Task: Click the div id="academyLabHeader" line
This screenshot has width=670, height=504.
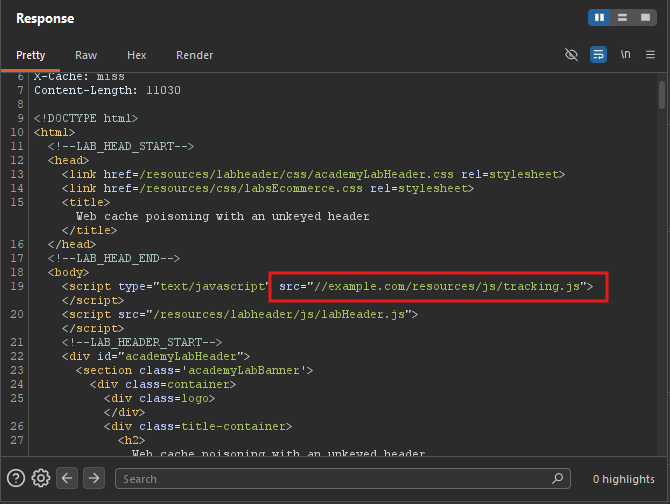Action: coord(156,356)
